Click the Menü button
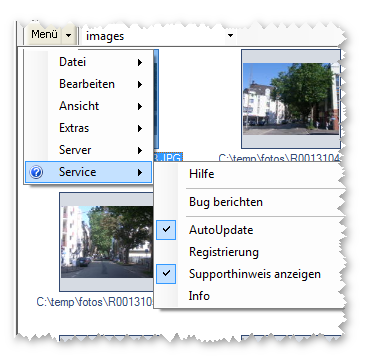The width and height of the screenshot is (366, 361). click(x=44, y=35)
